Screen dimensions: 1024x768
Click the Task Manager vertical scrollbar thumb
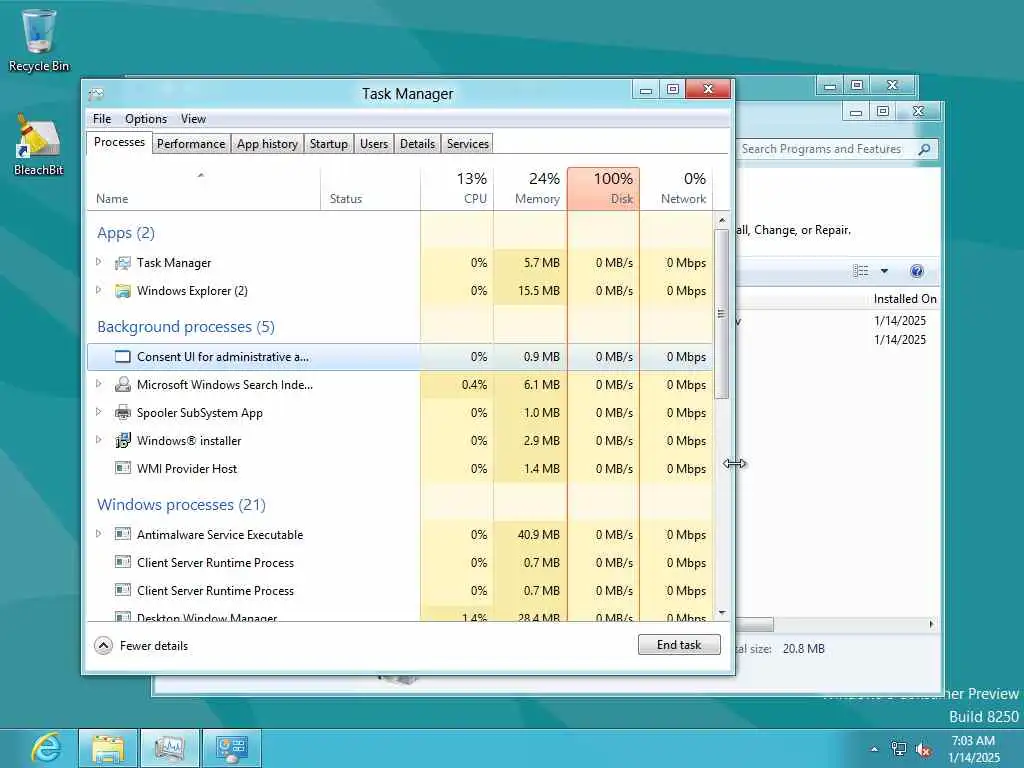point(722,314)
